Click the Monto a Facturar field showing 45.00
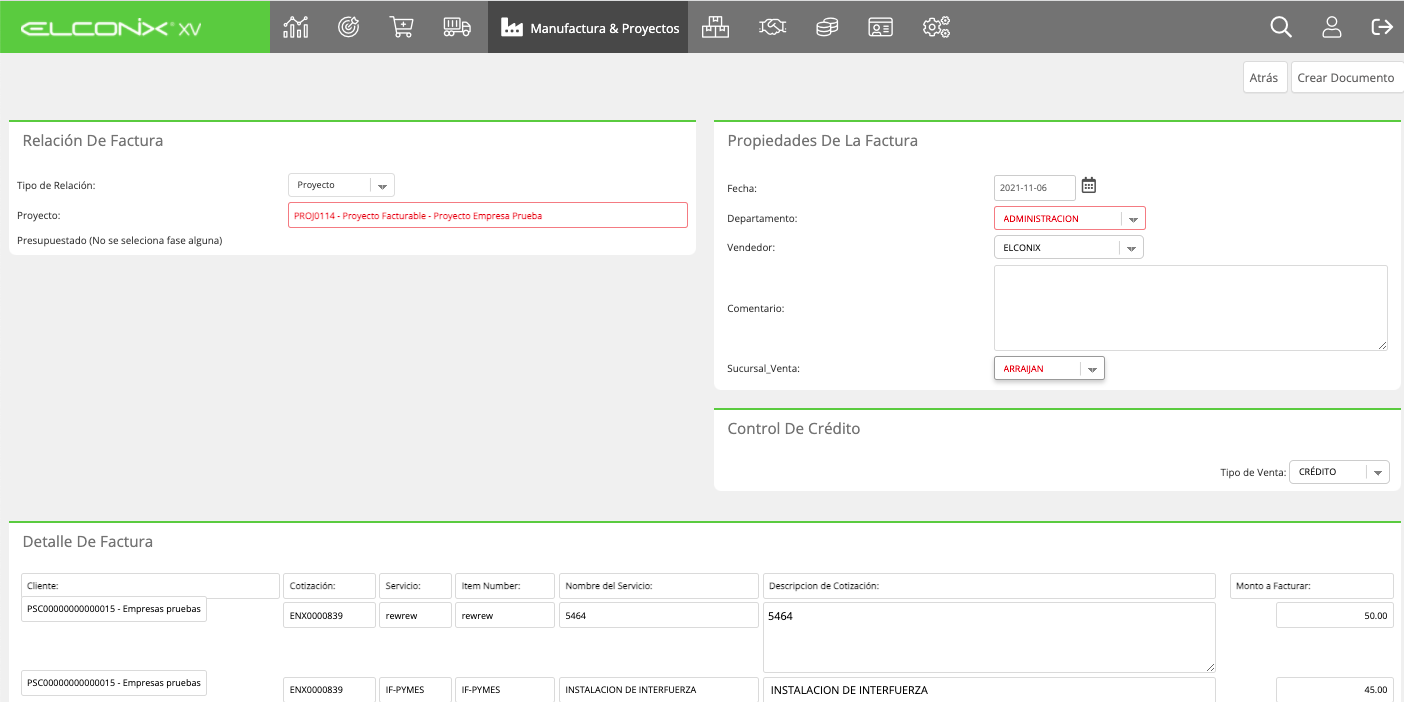The width and height of the screenshot is (1404, 702). (1335, 689)
